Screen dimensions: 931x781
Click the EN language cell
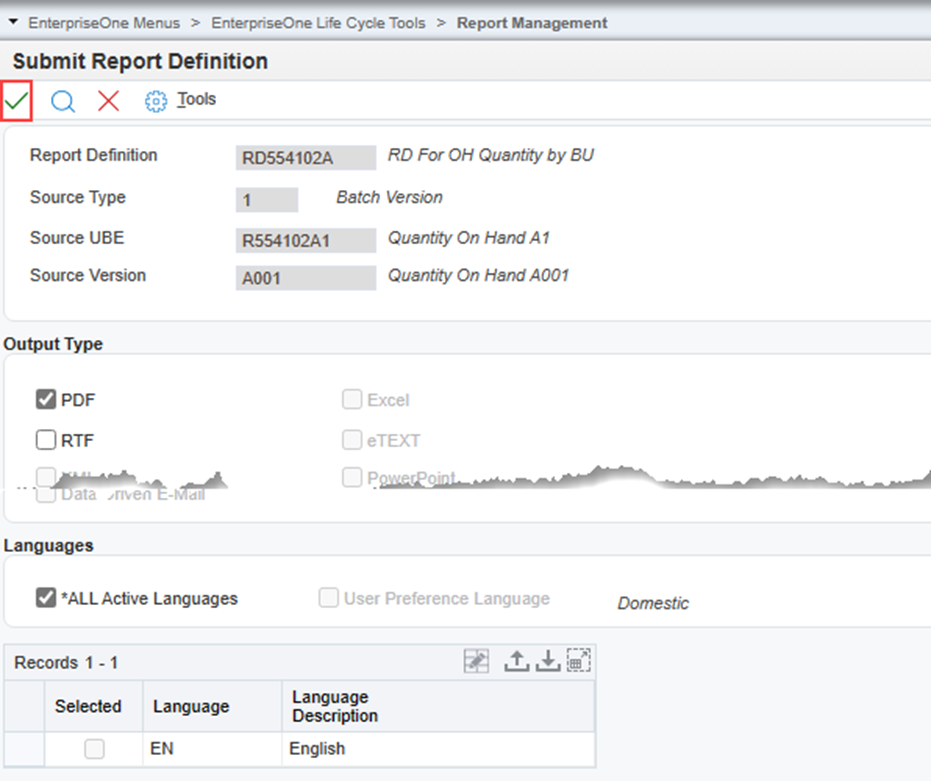pos(212,749)
